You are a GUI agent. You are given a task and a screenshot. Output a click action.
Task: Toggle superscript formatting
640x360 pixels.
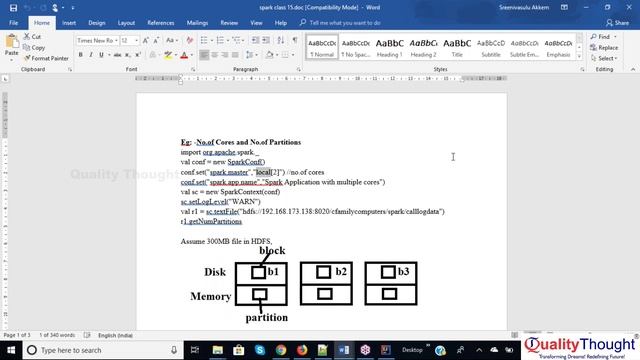138,55
